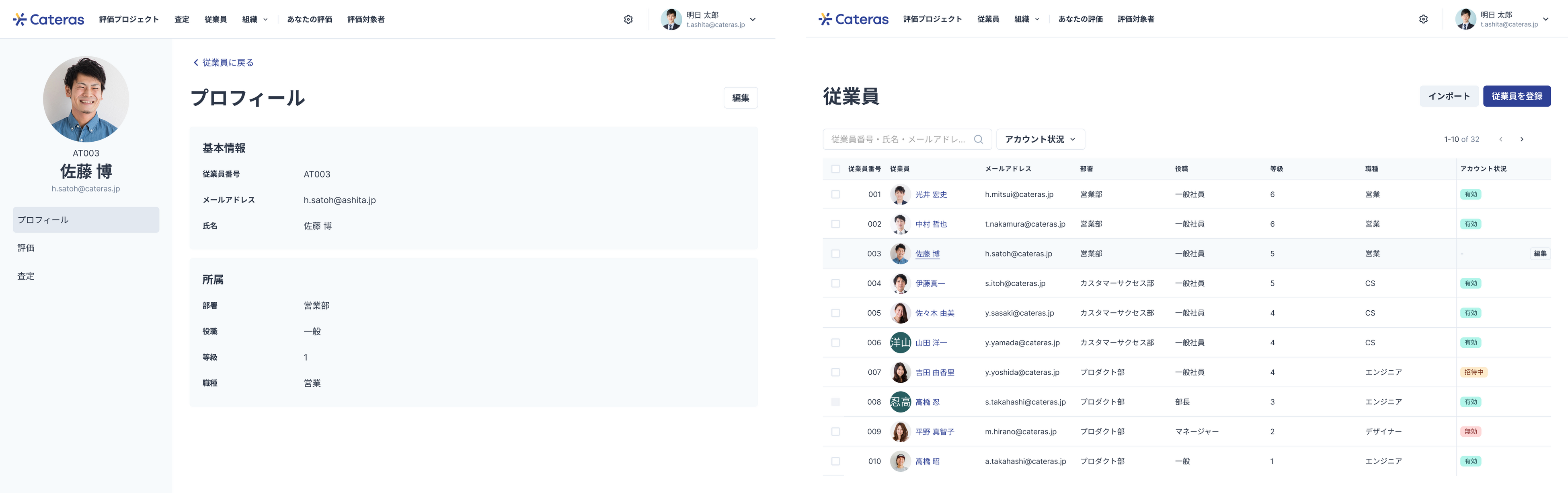Click 山田 洋一 avatar icon
This screenshot has width=1568, height=493.
tap(900, 342)
